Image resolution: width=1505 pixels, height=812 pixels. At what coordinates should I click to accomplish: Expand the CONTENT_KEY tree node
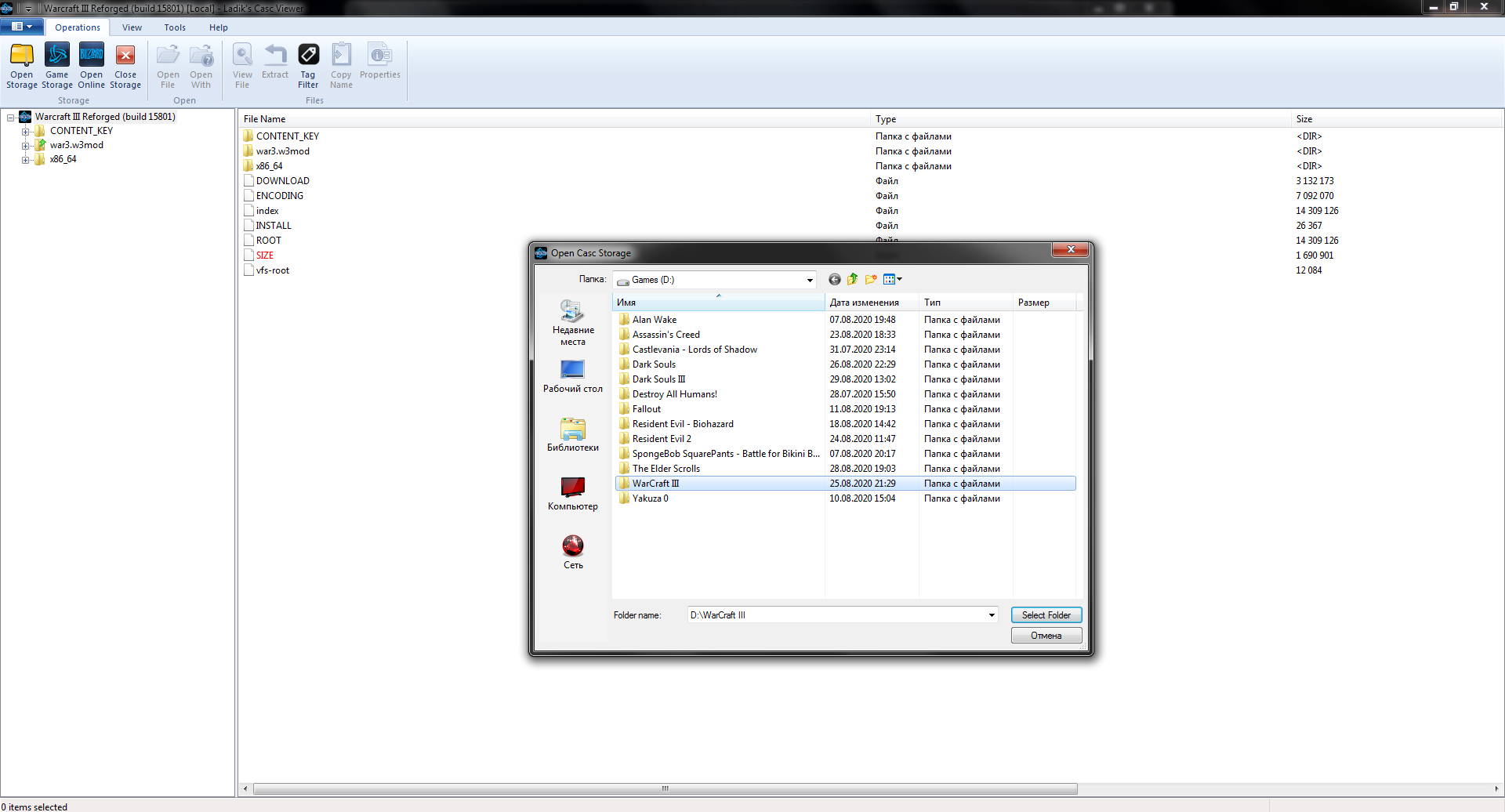[x=26, y=132]
